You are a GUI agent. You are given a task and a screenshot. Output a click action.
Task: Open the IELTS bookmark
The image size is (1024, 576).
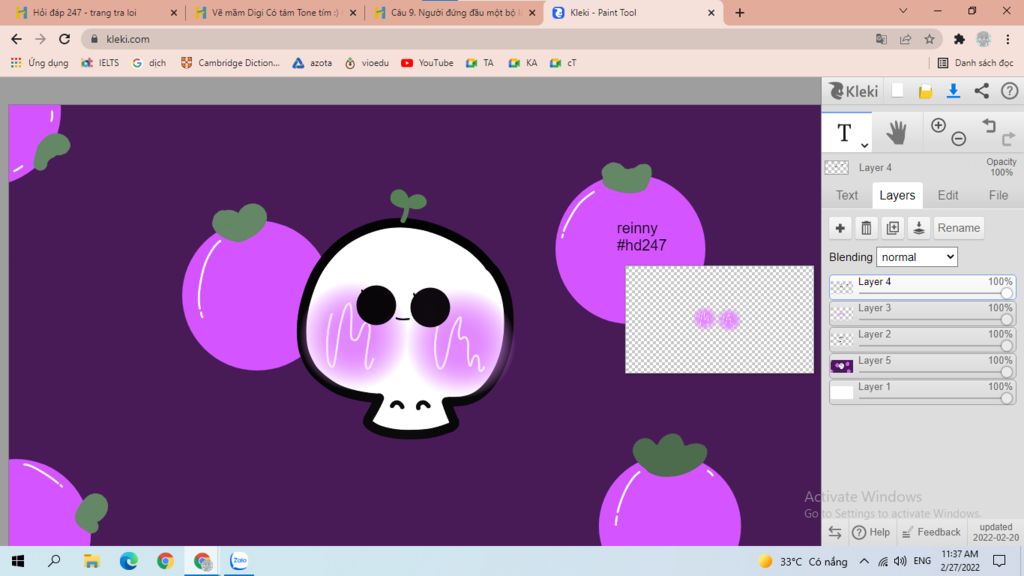click(100, 63)
